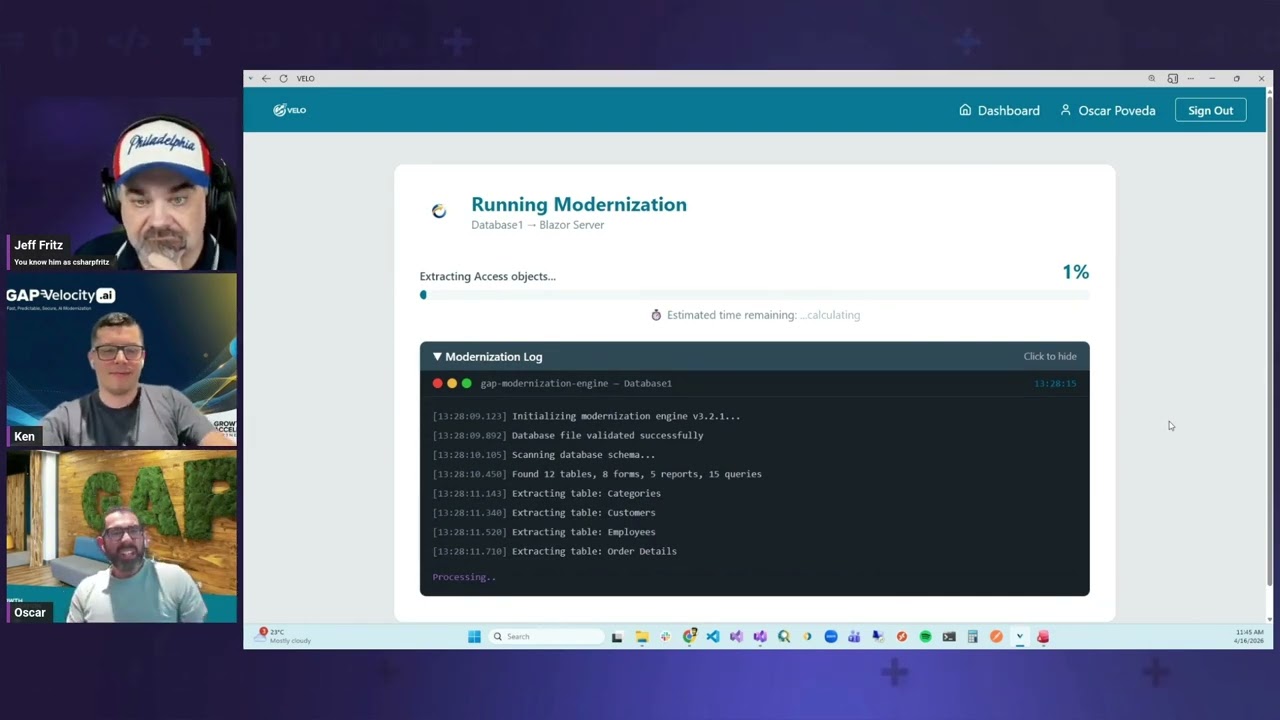Select log line 'Extracting table: Order Details'
The width and height of the screenshot is (1280, 720).
pyautogui.click(x=555, y=551)
